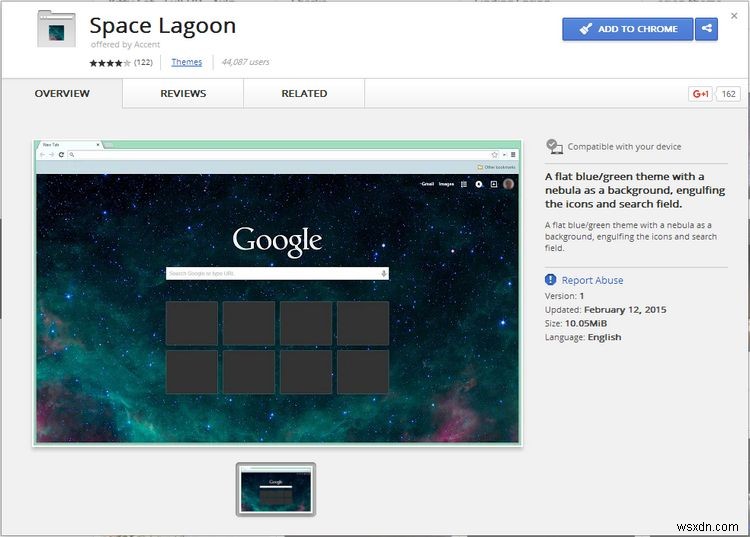
Task: Click the Add to Chrome button
Action: pyautogui.click(x=628, y=29)
